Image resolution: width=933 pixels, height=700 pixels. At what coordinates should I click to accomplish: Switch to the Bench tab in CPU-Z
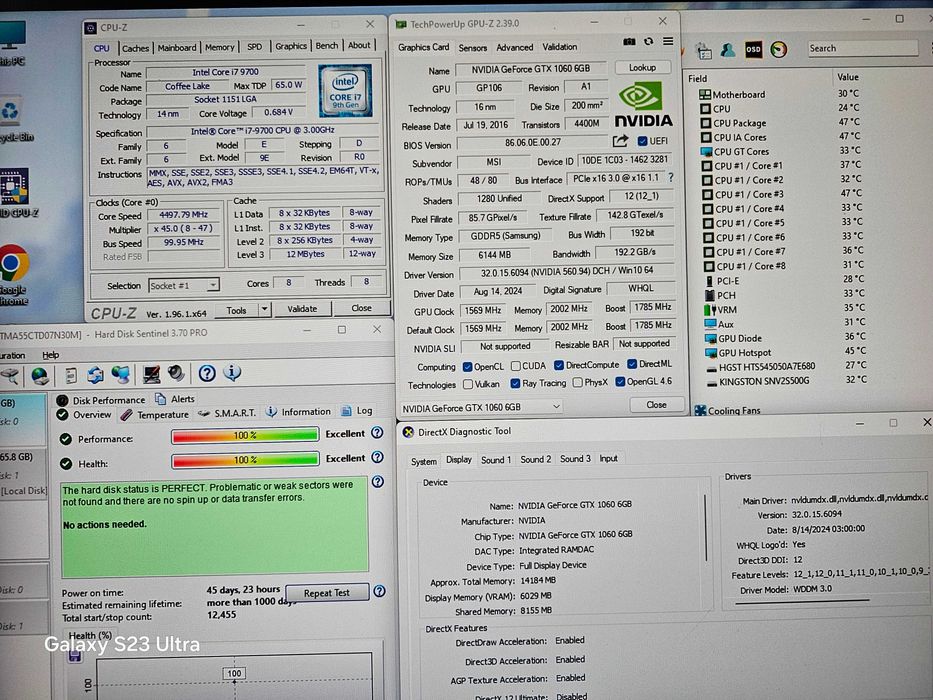[327, 46]
